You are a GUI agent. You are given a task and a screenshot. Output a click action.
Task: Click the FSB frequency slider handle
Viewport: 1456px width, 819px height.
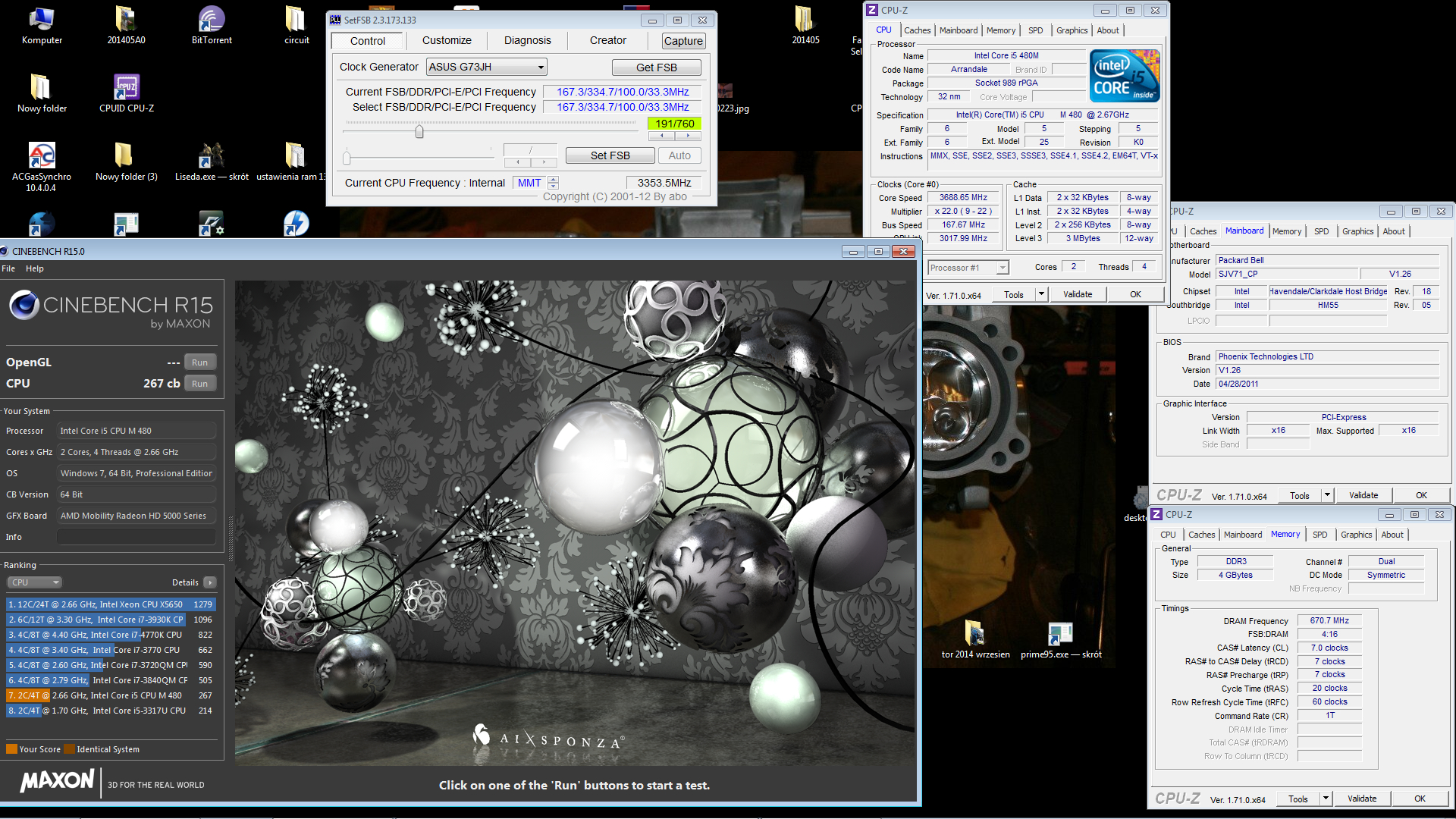point(419,132)
